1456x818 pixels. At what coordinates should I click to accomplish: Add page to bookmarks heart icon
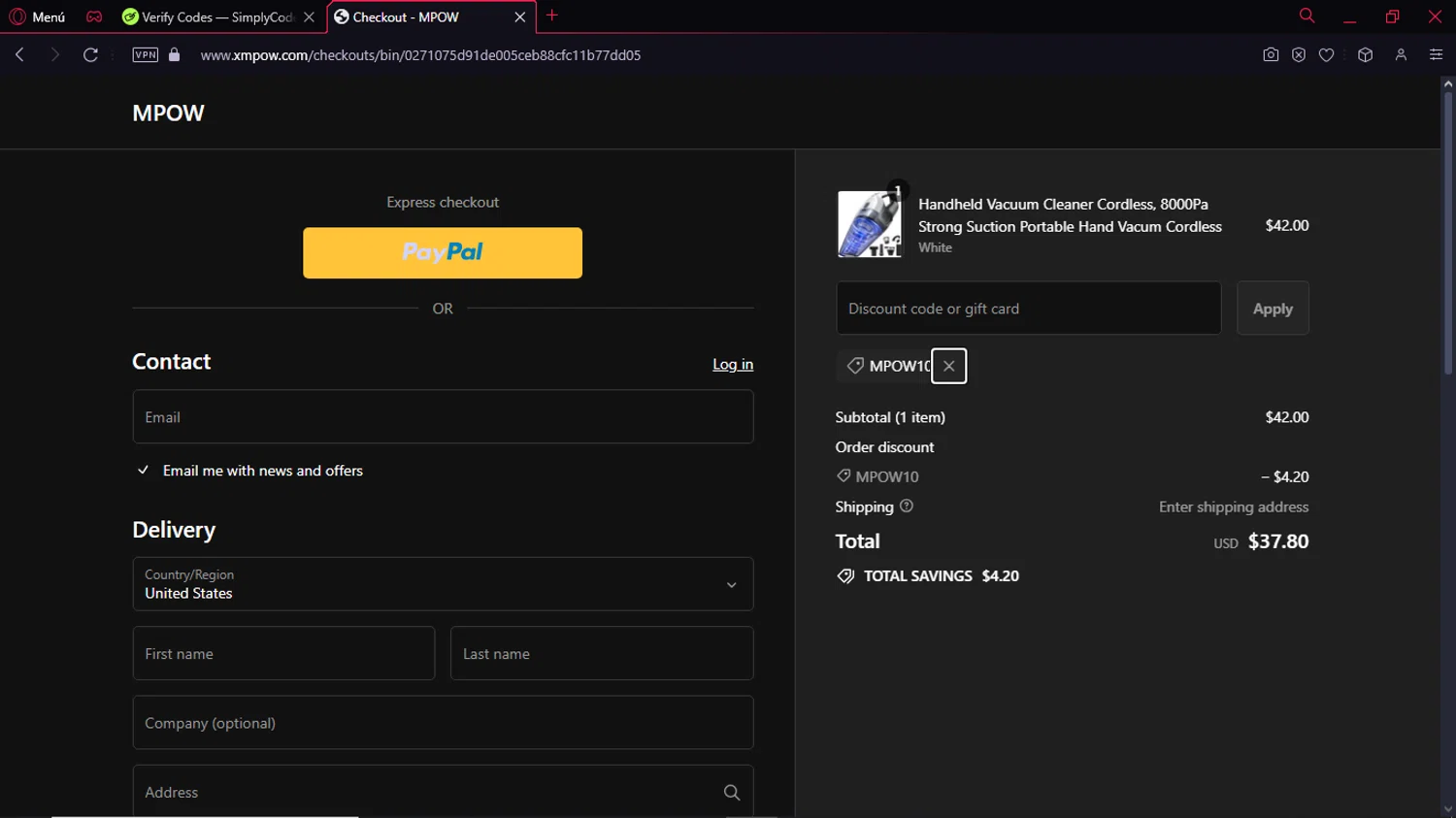coord(1327,55)
